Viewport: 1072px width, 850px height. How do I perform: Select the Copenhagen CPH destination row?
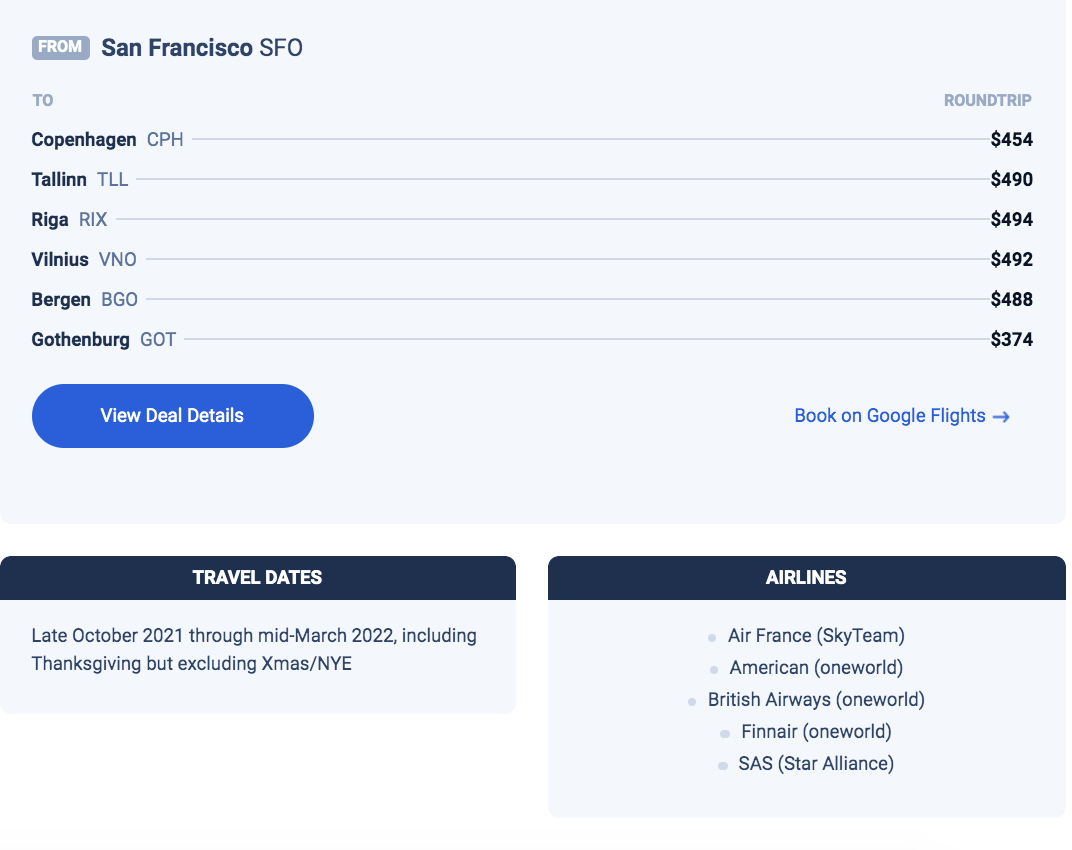point(532,140)
